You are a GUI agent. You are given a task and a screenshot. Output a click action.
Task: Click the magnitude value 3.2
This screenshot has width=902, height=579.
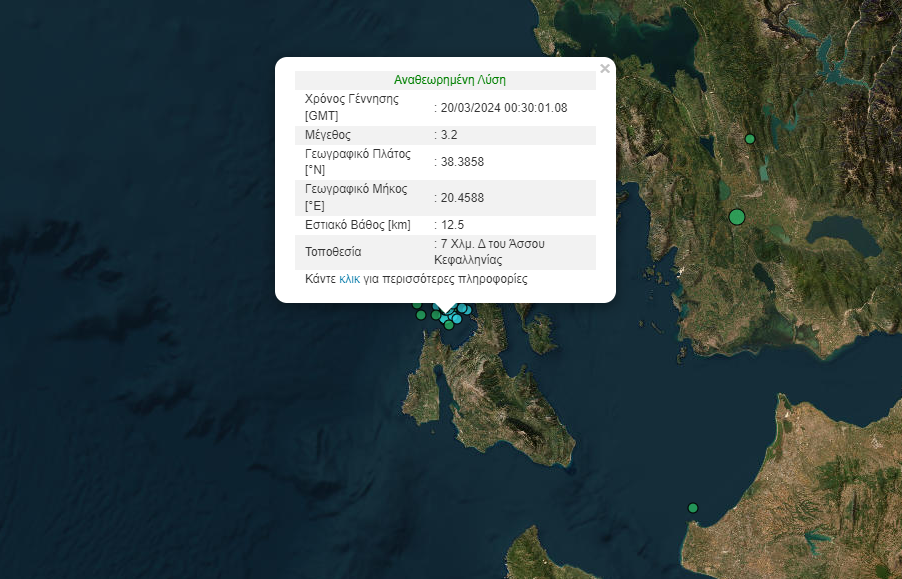pyautogui.click(x=451, y=134)
